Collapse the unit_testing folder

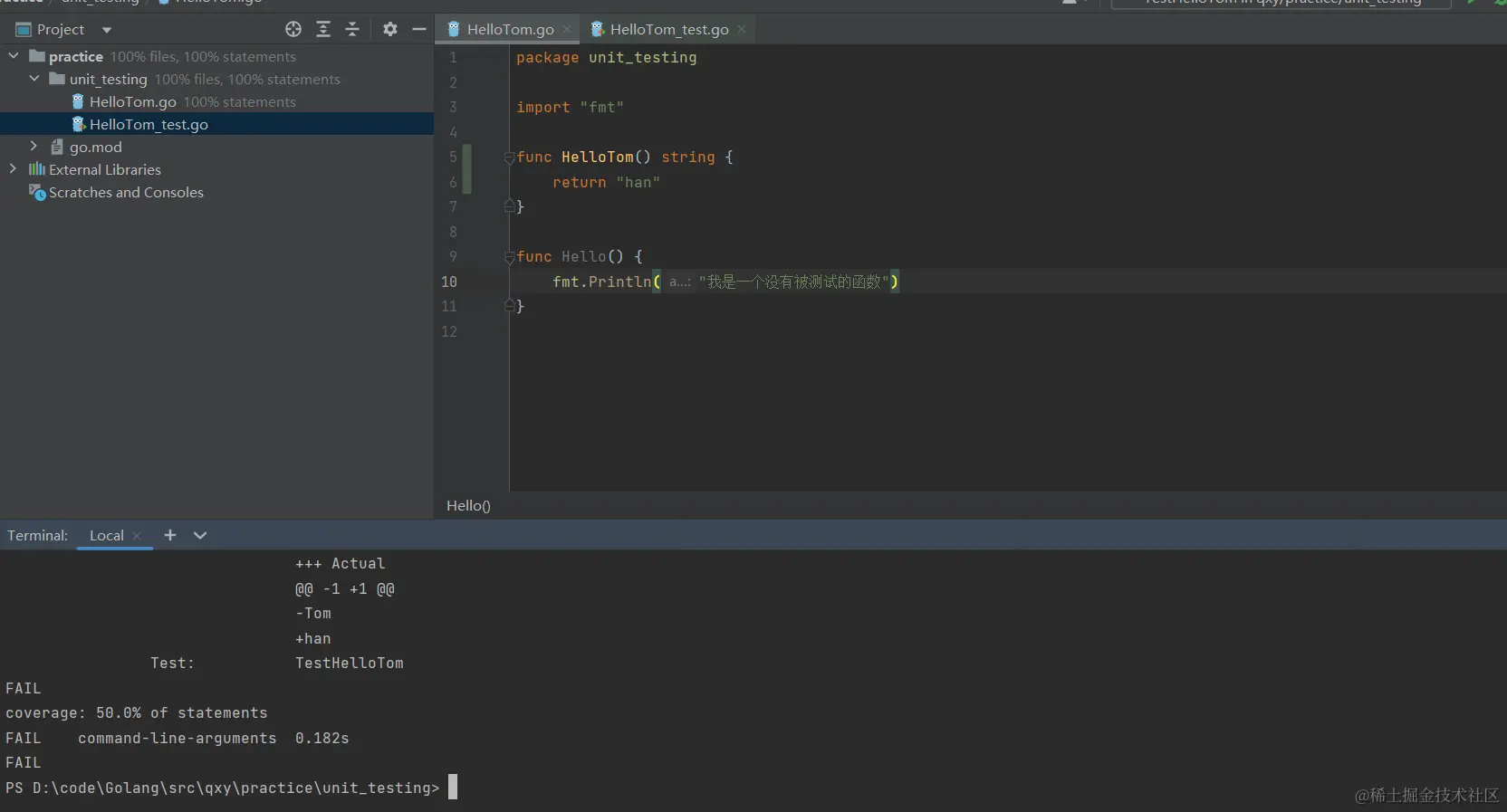click(x=34, y=79)
